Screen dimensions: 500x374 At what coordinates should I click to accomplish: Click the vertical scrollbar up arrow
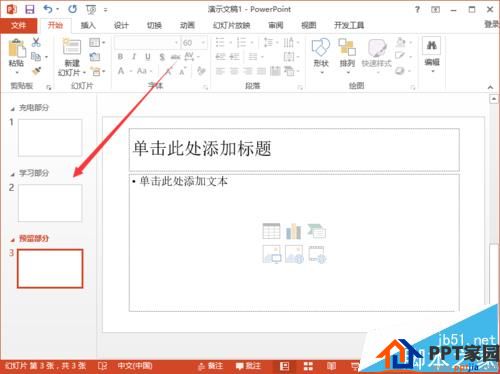click(494, 99)
